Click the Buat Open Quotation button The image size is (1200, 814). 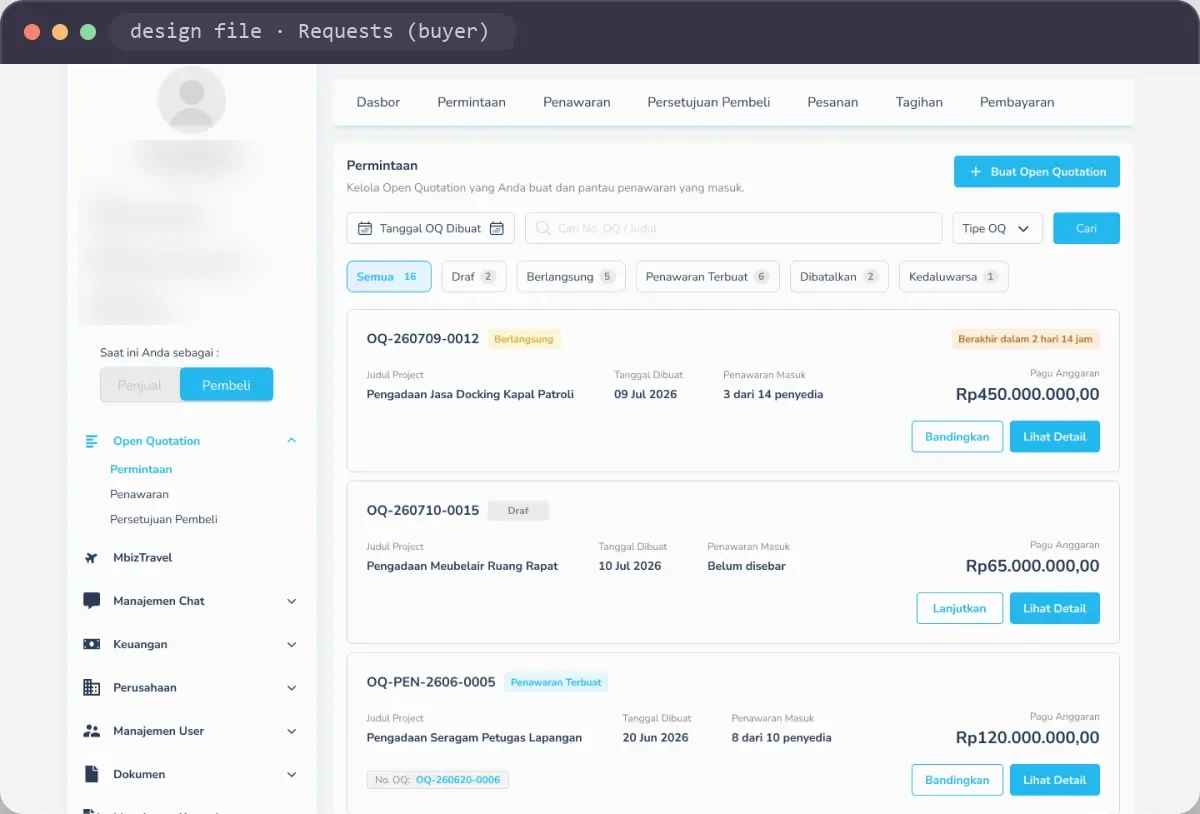coord(1037,172)
